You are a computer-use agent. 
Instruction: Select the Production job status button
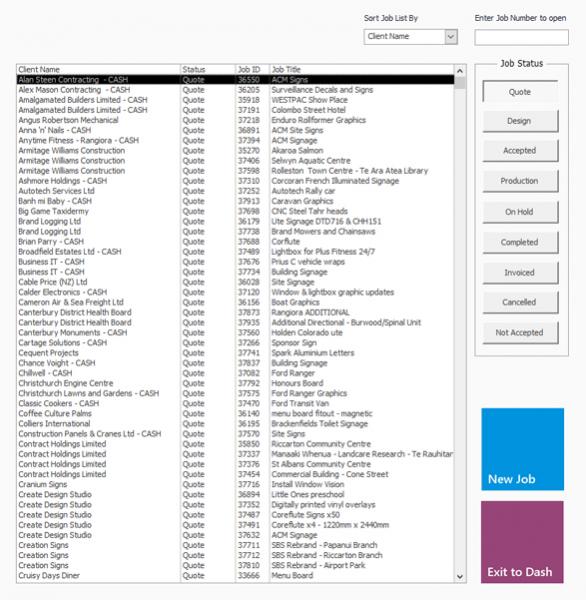520,181
